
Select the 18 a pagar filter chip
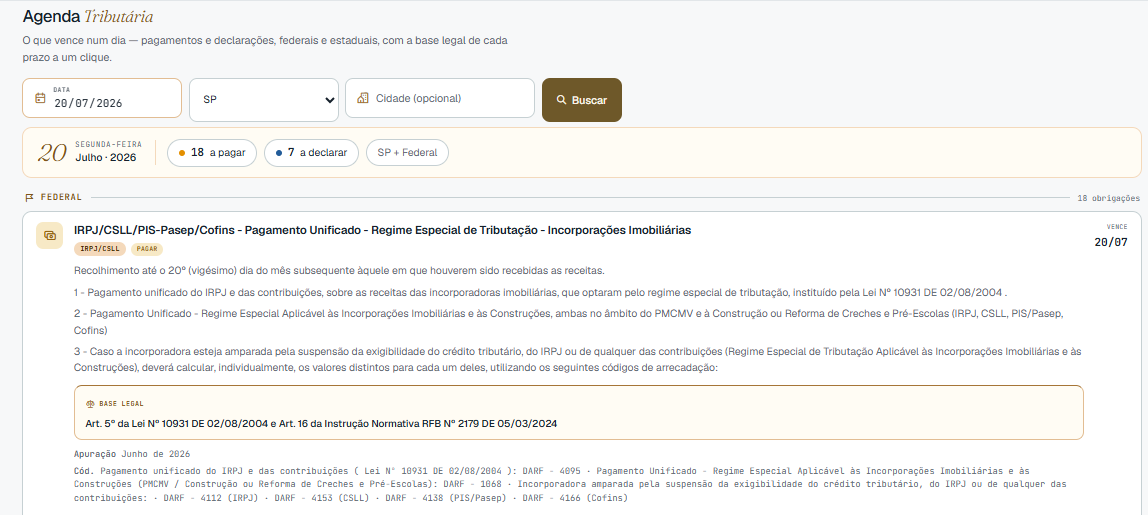[x=212, y=152]
